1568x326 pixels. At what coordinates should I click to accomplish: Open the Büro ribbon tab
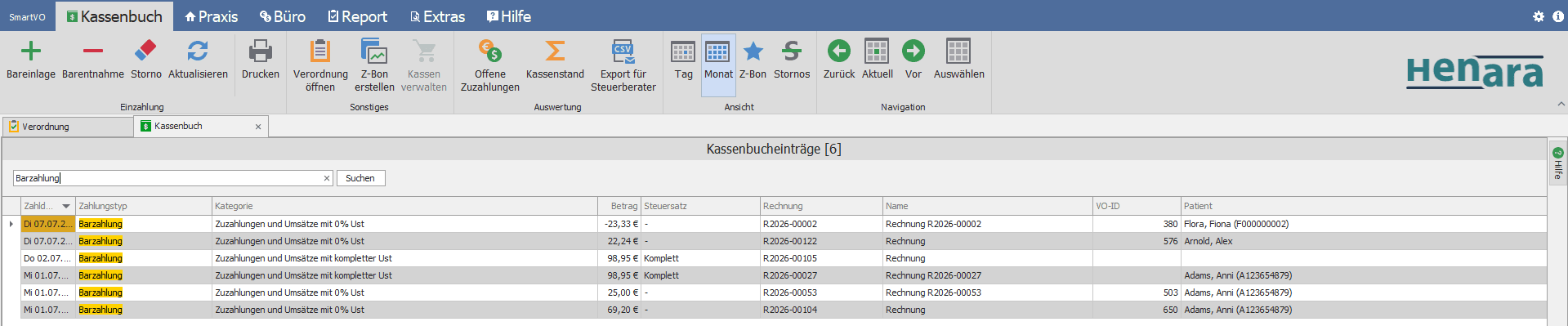(x=283, y=16)
